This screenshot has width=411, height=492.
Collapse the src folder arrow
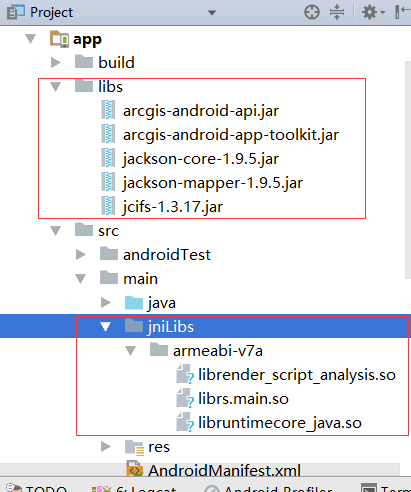[x=55, y=231]
